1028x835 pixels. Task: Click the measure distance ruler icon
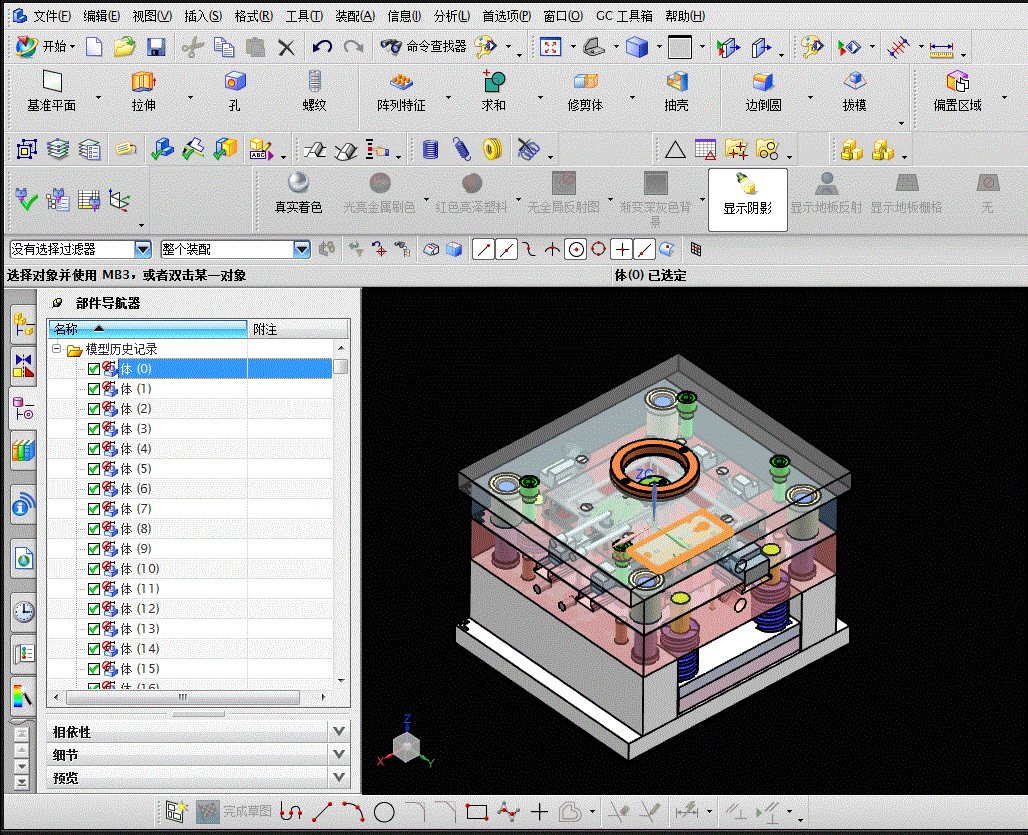941,48
